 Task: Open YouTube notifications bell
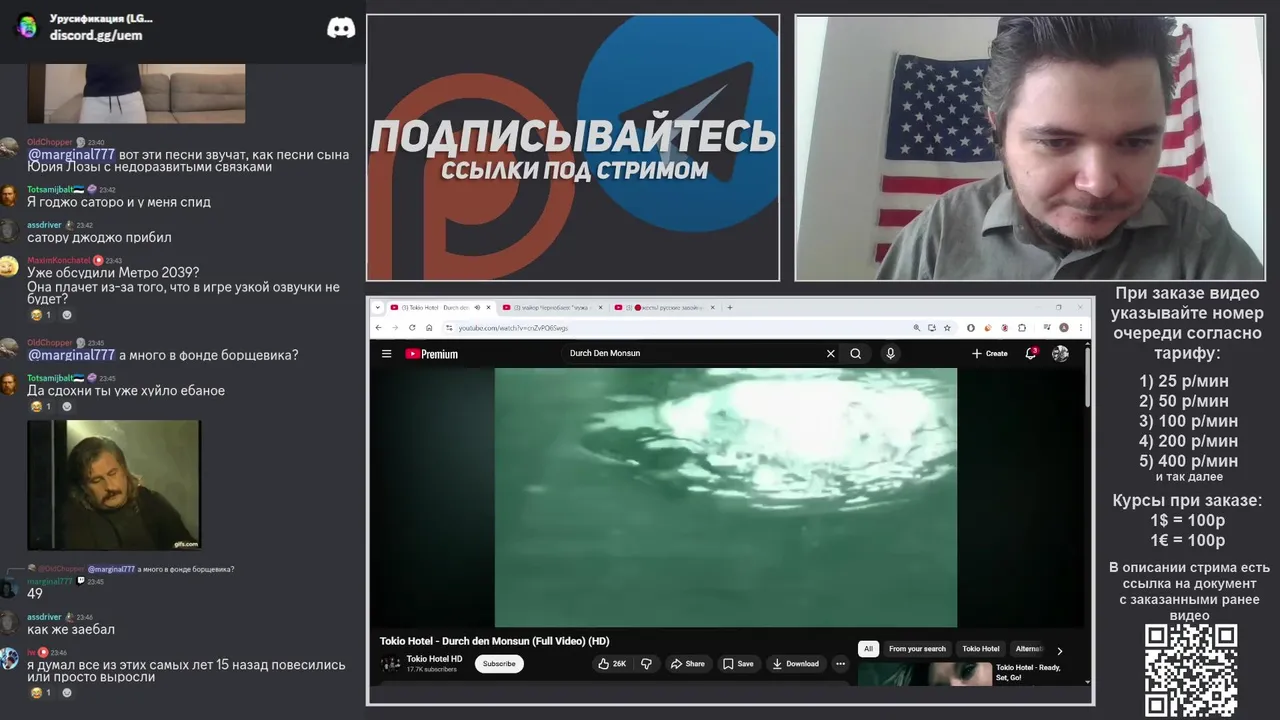click(1031, 353)
